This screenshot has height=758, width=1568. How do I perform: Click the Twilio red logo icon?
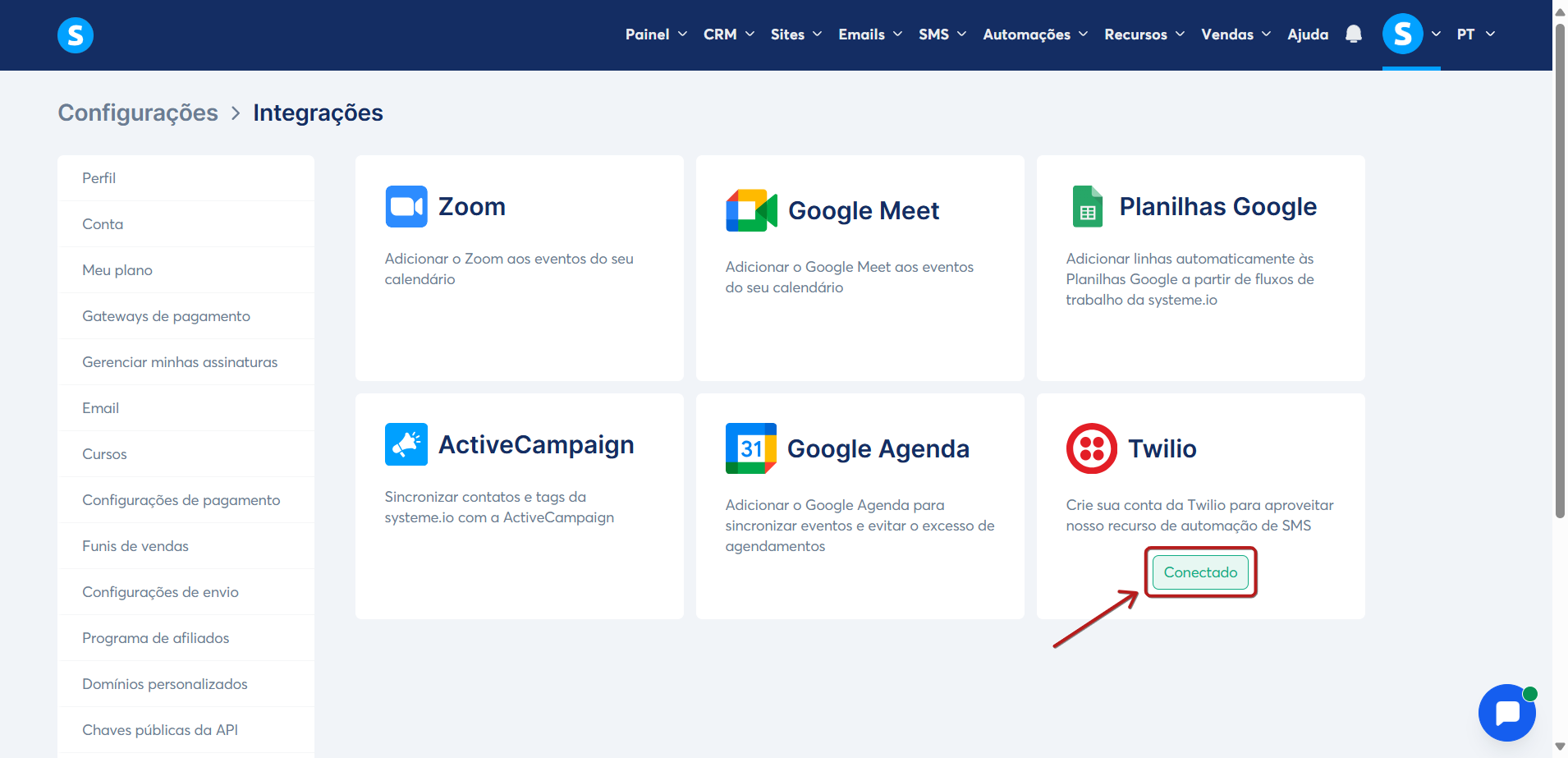tap(1092, 448)
